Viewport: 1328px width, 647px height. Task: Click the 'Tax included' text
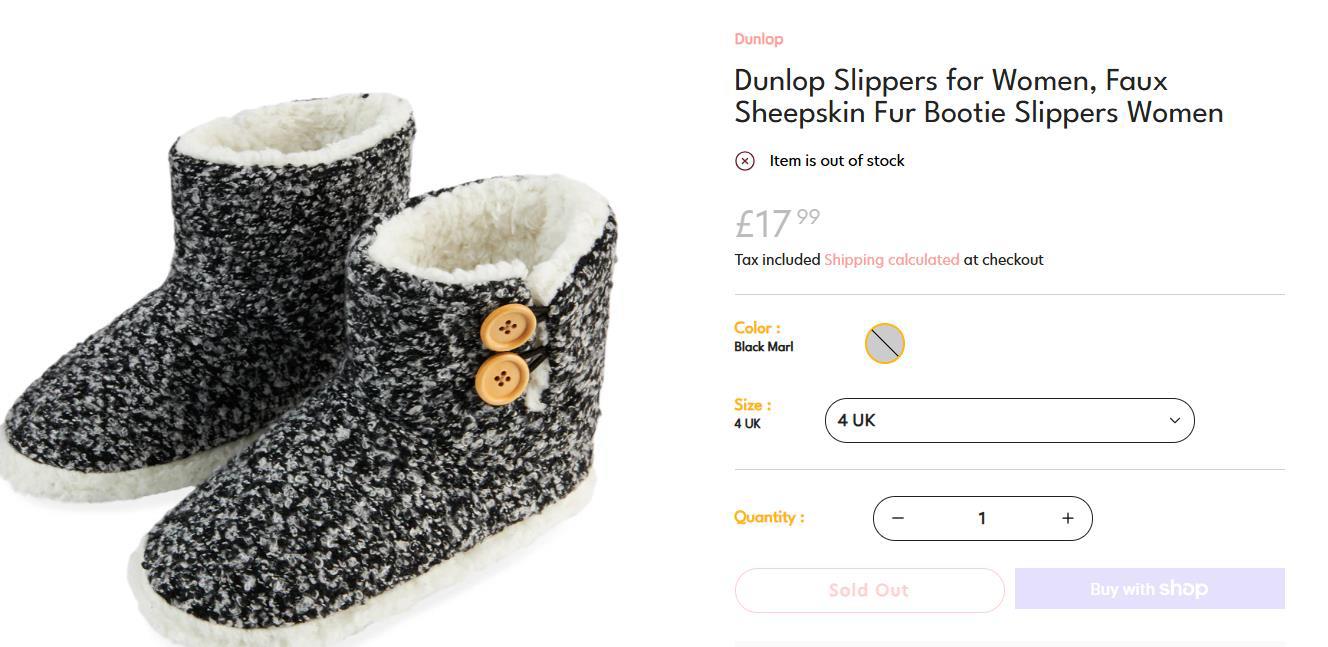coord(777,260)
